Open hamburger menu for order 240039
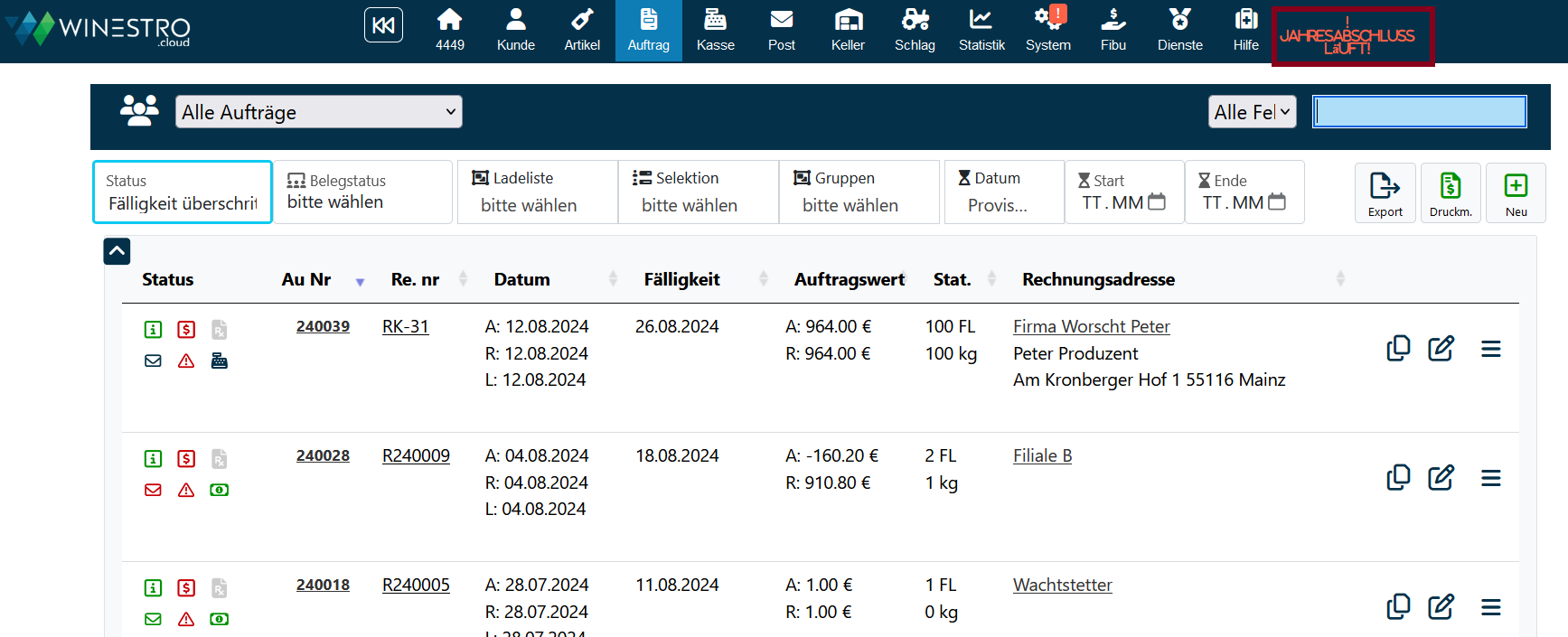 [x=1491, y=349]
